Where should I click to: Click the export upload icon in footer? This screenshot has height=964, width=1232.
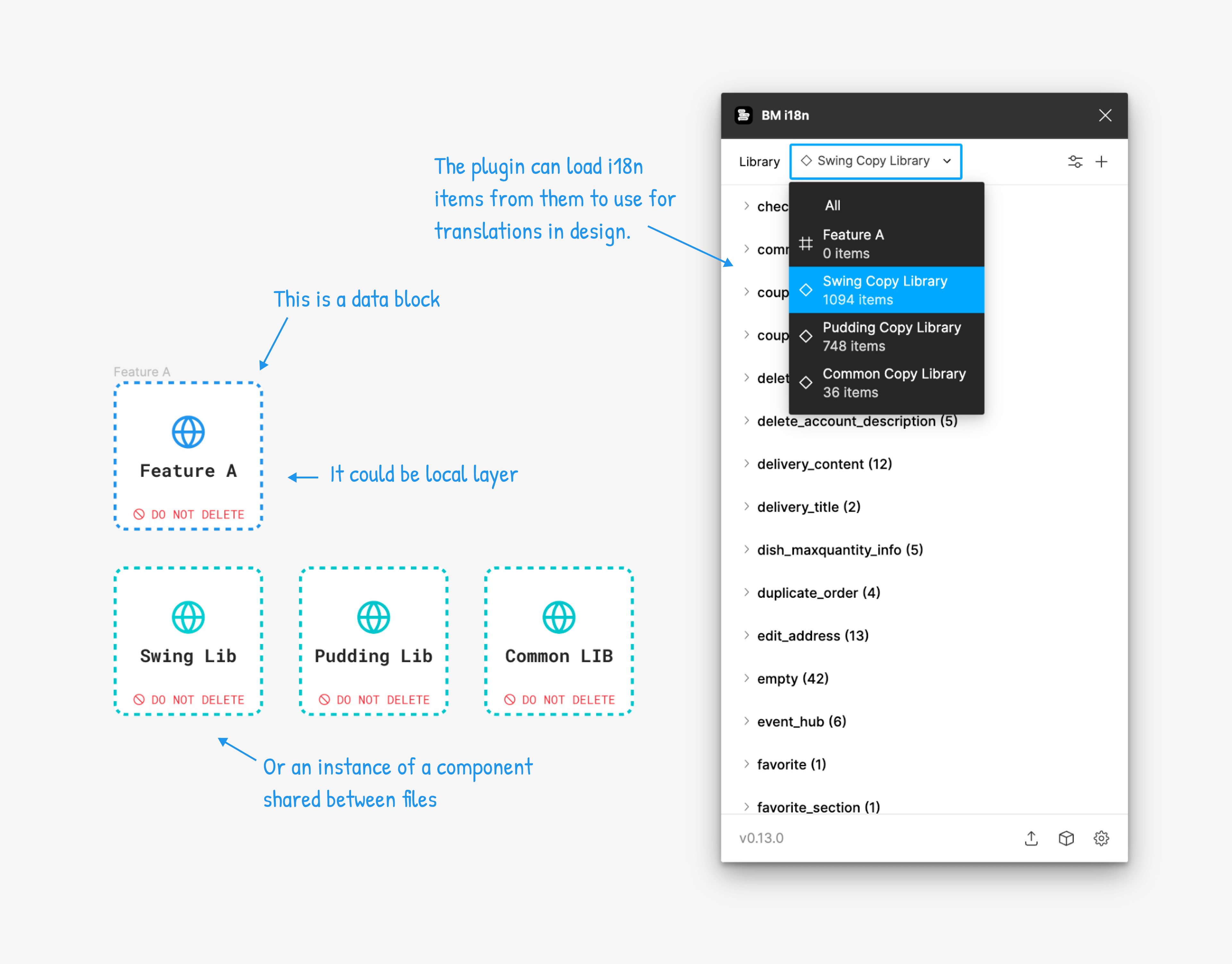pos(1031,838)
